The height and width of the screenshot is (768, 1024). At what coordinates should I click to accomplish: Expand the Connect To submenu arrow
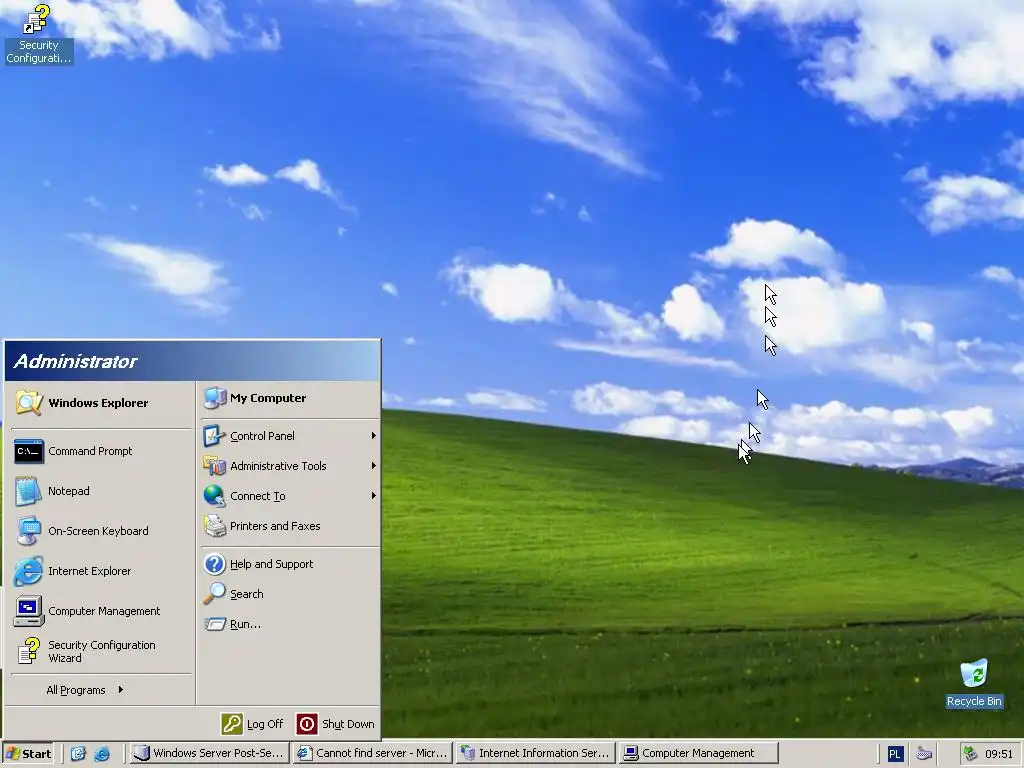(374, 496)
